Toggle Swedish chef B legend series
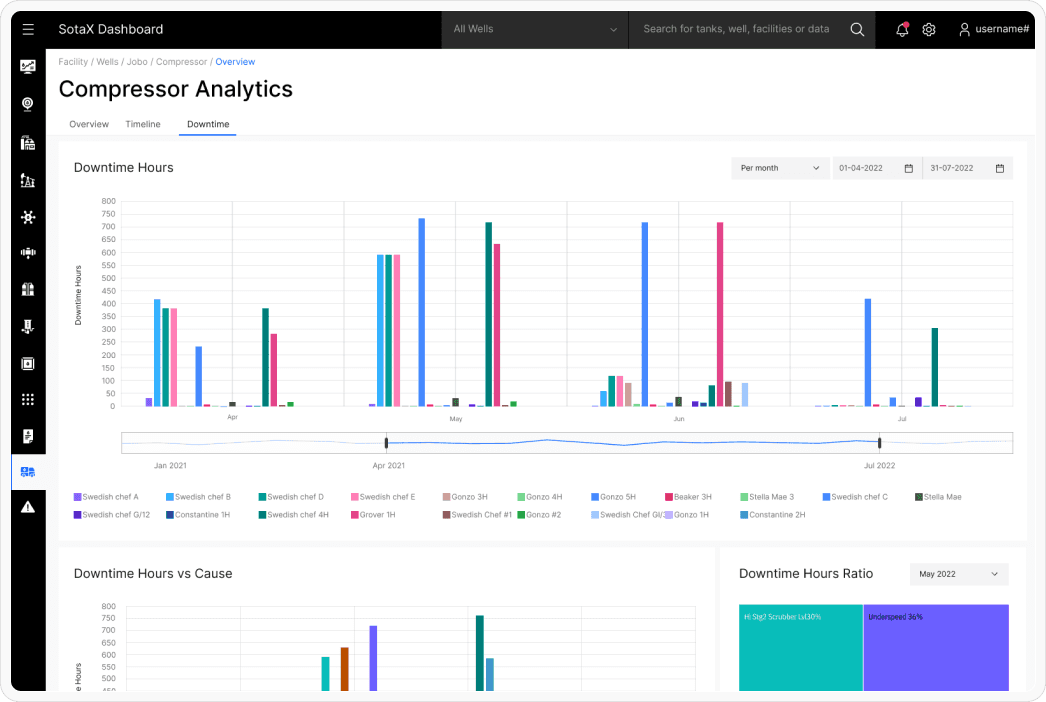This screenshot has height=702, width=1046. click(198, 497)
